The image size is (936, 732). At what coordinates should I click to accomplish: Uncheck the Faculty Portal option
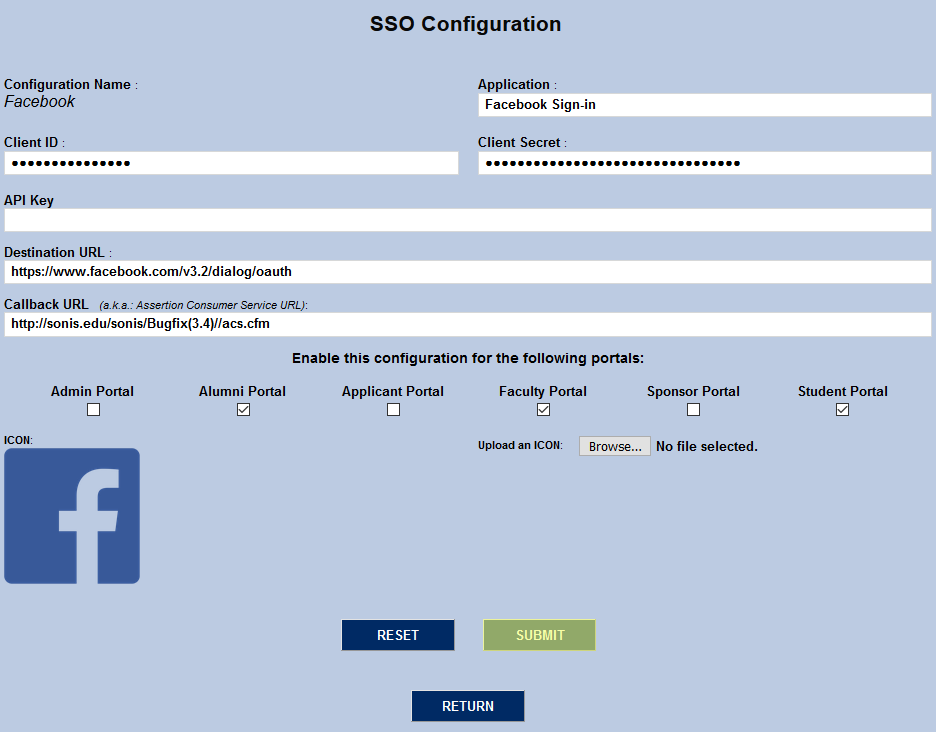coord(542,409)
